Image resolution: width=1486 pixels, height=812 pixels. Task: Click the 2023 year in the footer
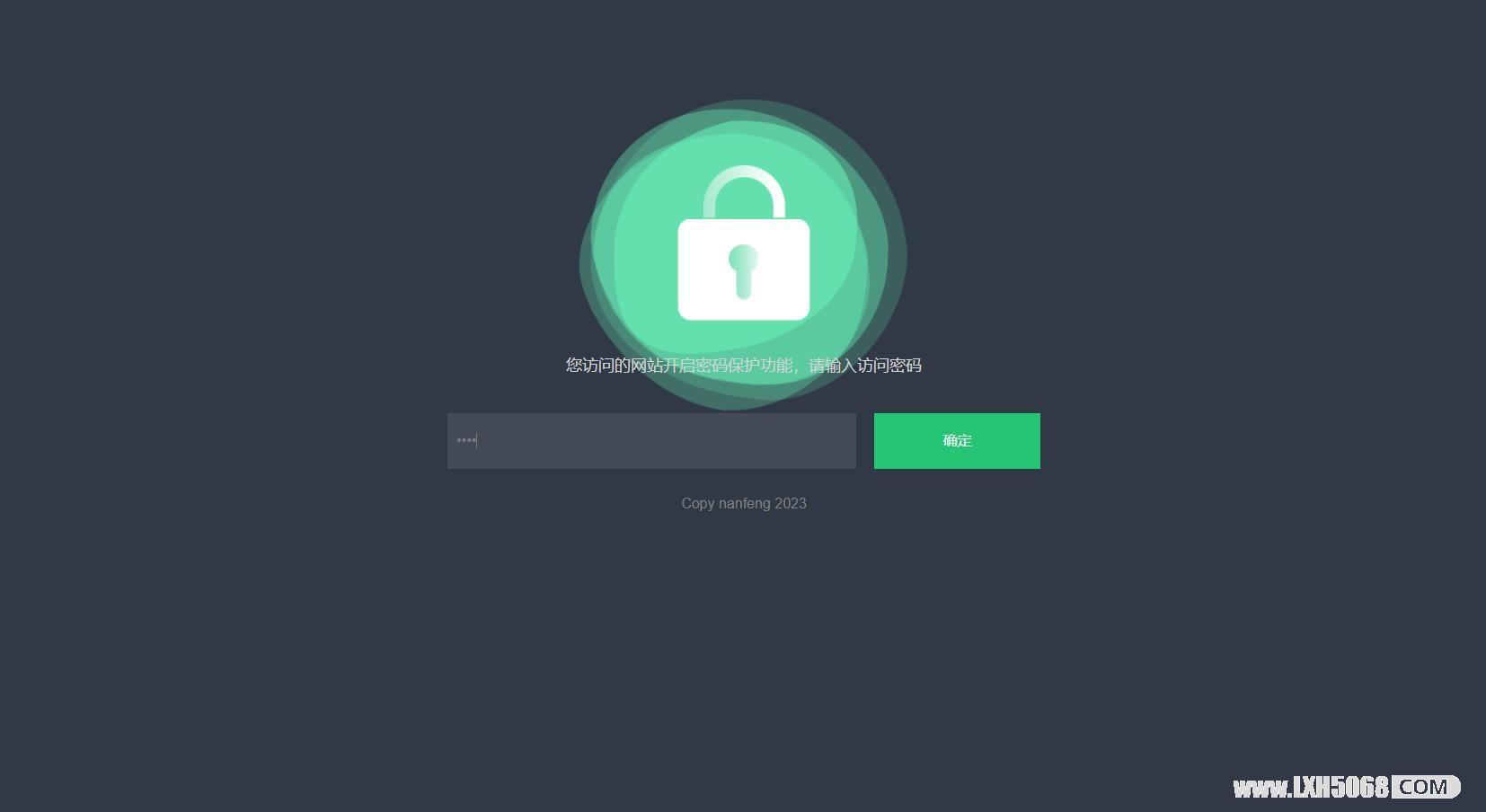[791, 503]
